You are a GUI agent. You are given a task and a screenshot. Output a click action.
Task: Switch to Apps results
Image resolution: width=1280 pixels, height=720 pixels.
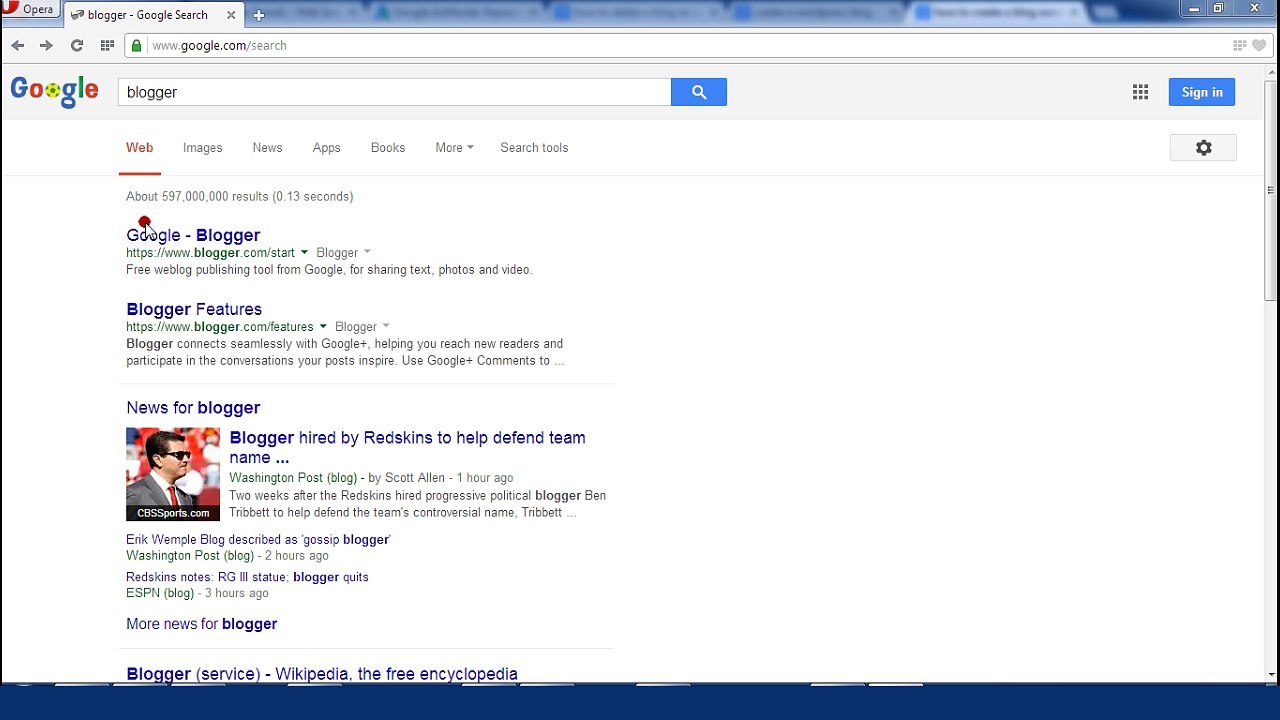pyautogui.click(x=326, y=148)
